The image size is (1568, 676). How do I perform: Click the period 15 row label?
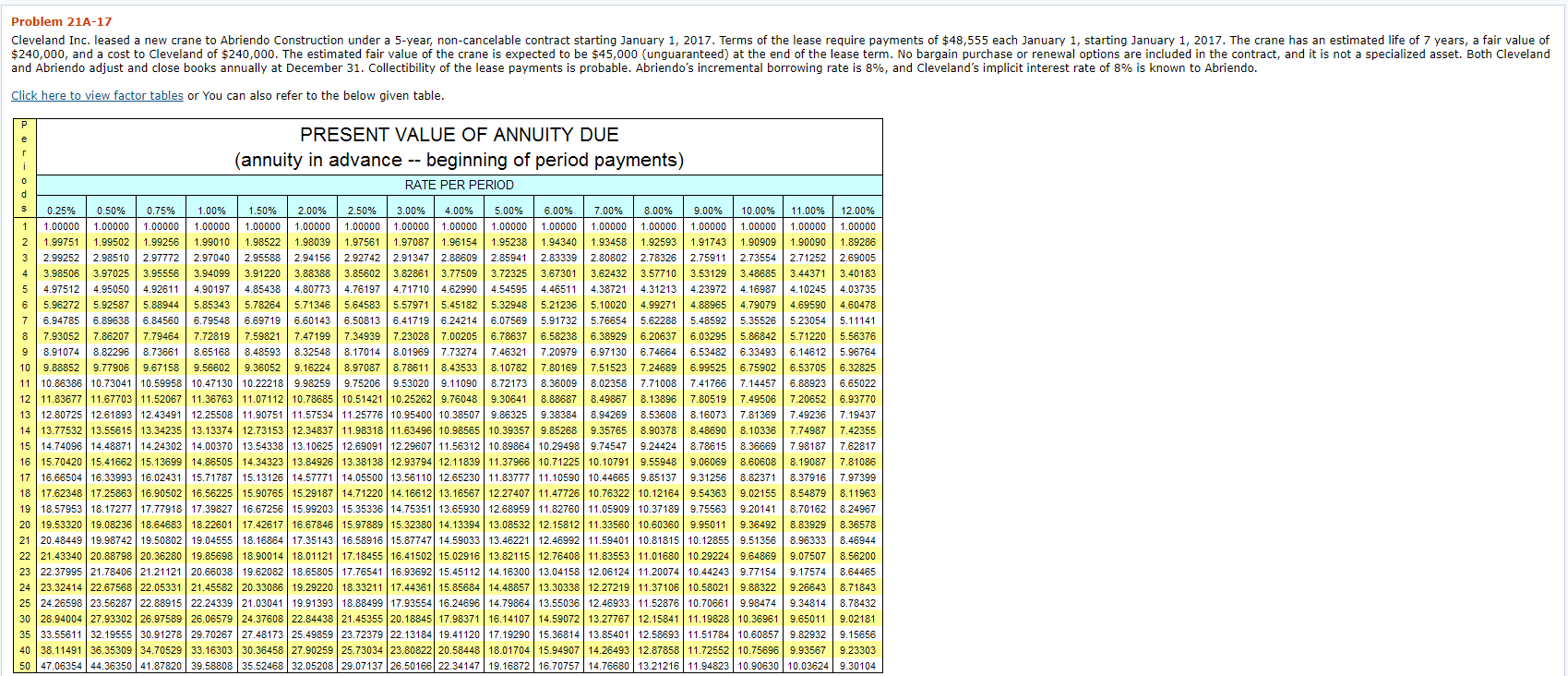tap(25, 446)
